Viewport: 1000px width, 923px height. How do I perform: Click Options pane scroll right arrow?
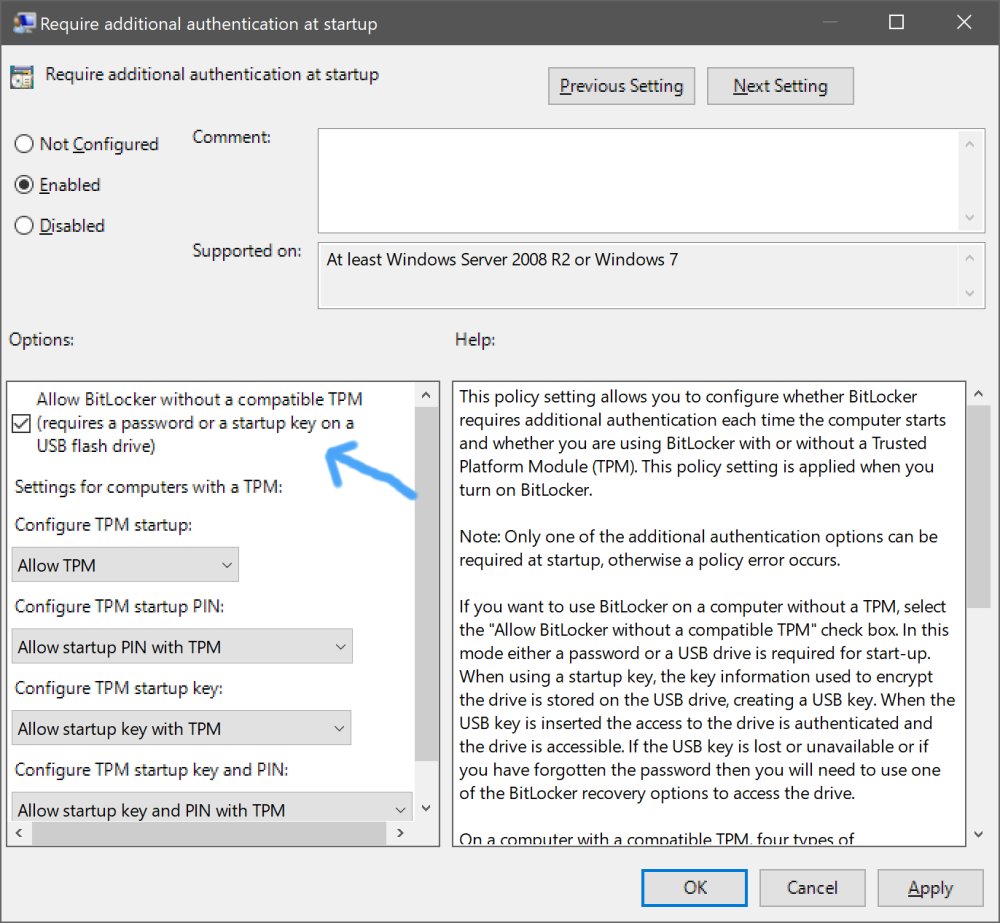(401, 832)
